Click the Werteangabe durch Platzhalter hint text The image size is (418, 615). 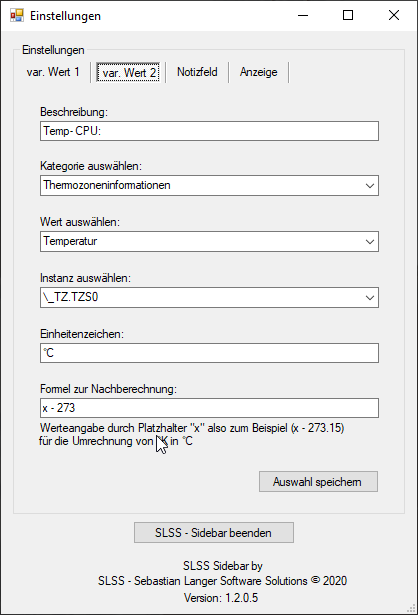click(x=192, y=435)
